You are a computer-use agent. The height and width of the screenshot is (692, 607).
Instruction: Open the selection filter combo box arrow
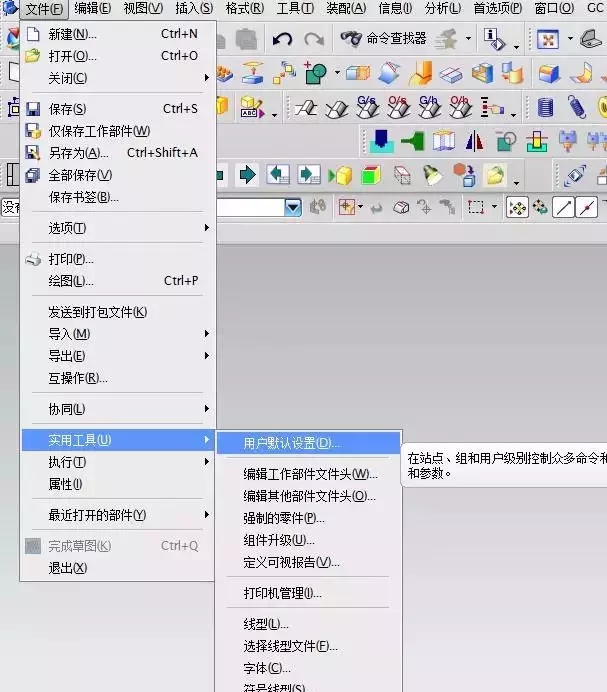click(x=293, y=208)
